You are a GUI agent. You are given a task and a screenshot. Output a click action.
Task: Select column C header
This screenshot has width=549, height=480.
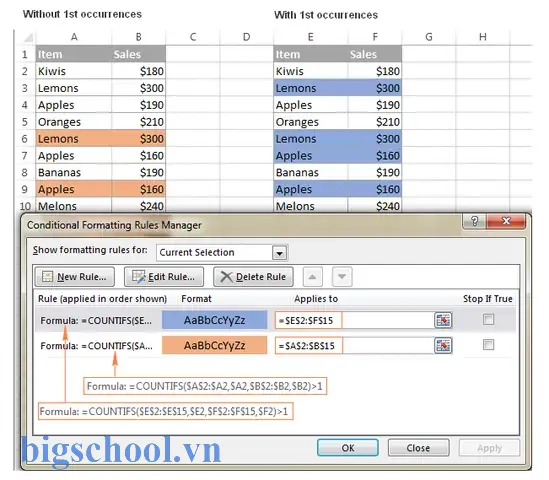(193, 37)
